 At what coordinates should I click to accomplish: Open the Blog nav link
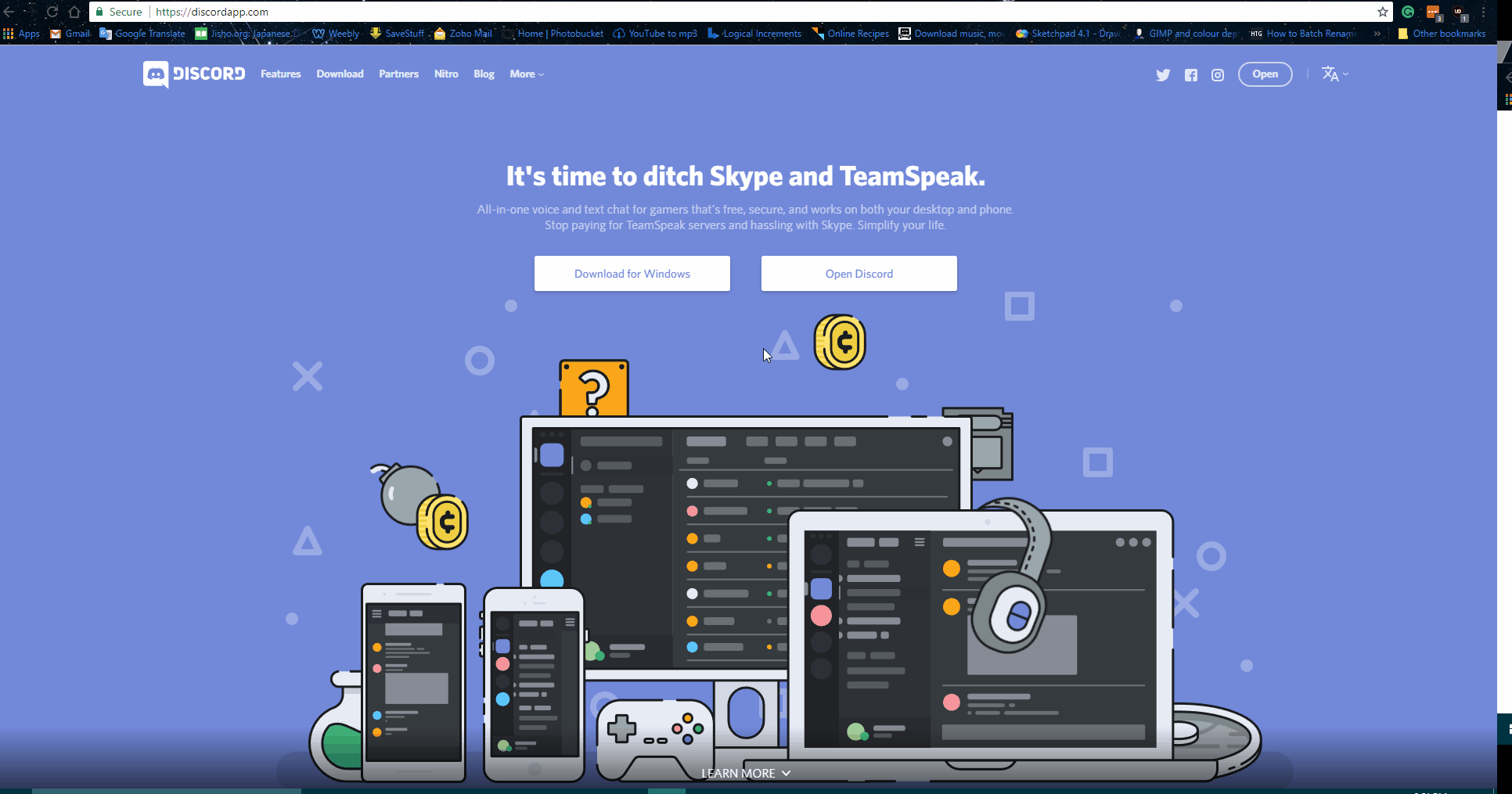pyautogui.click(x=484, y=74)
